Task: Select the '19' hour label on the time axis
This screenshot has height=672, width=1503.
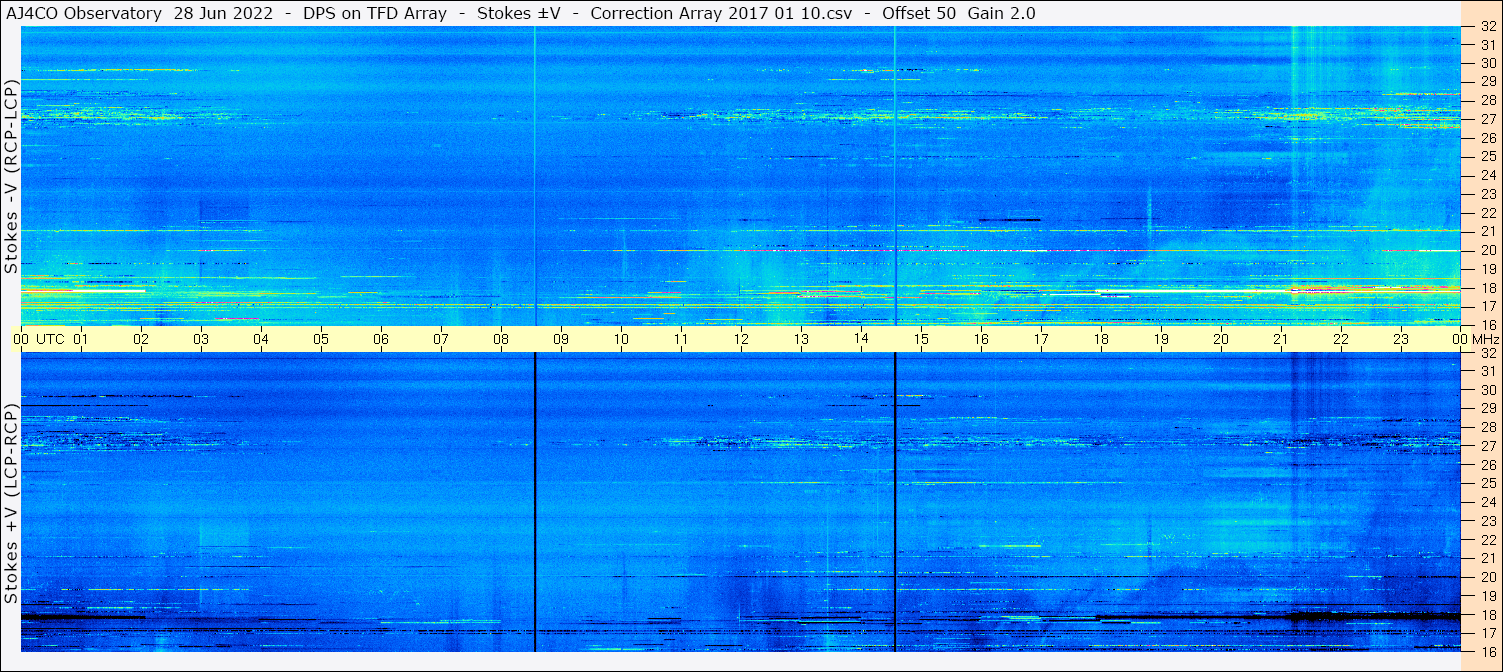Action: 1161,339
